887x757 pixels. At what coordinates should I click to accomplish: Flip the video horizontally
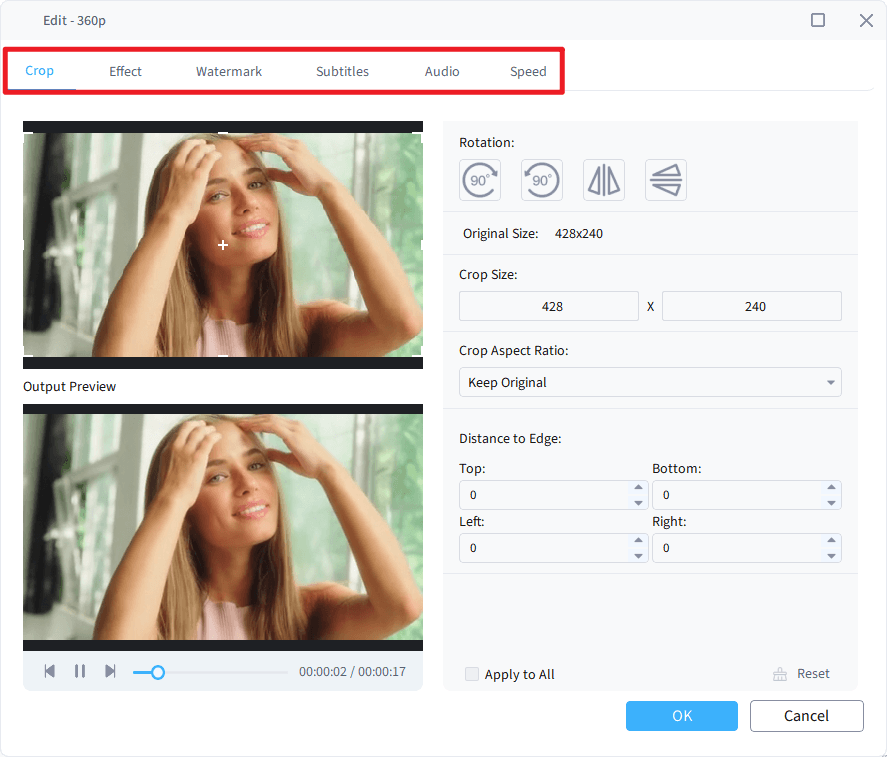click(x=604, y=180)
